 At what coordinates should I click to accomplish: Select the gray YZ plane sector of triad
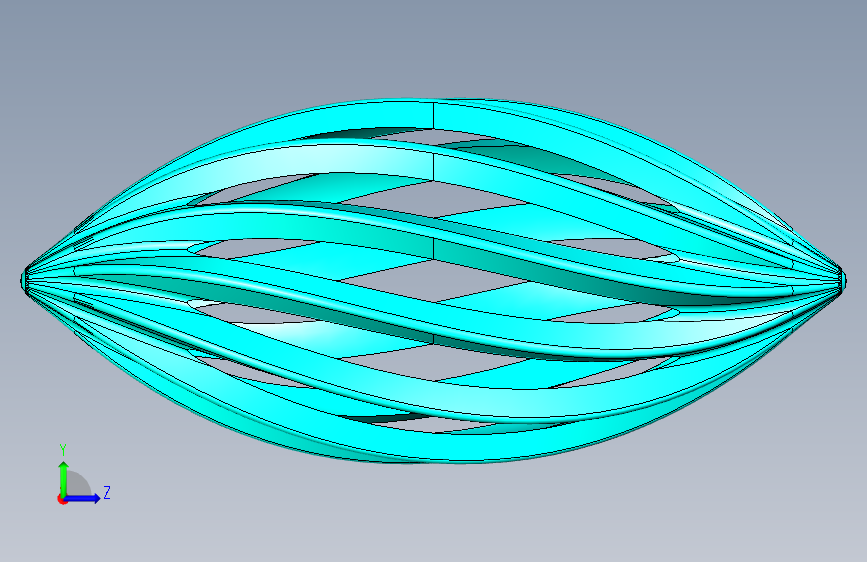78,484
